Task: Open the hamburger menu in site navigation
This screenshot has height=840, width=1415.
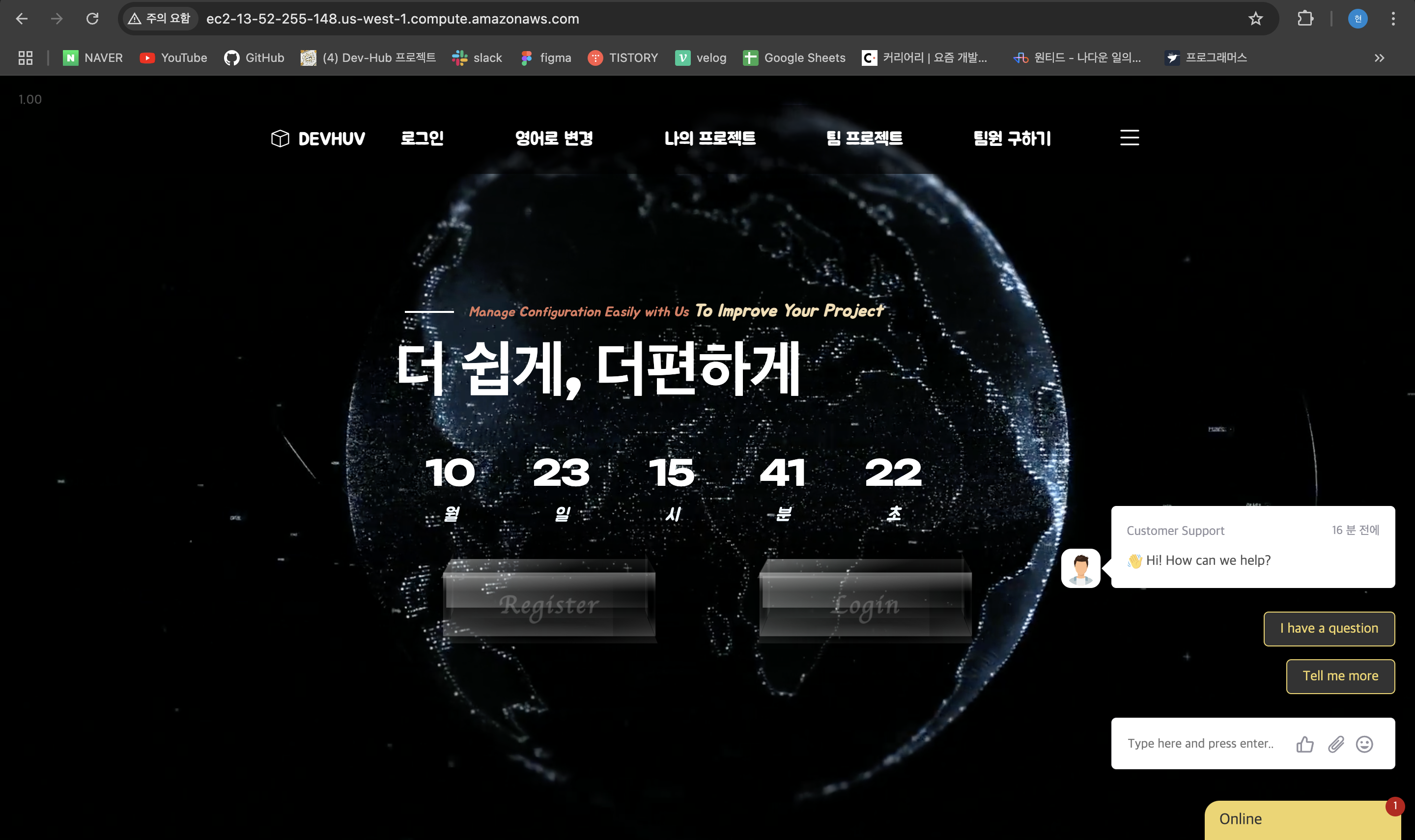Action: (x=1129, y=138)
